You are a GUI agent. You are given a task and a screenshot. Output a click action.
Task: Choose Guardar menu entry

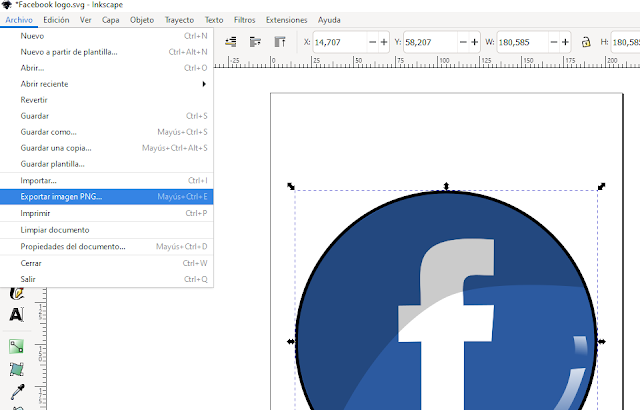point(107,116)
